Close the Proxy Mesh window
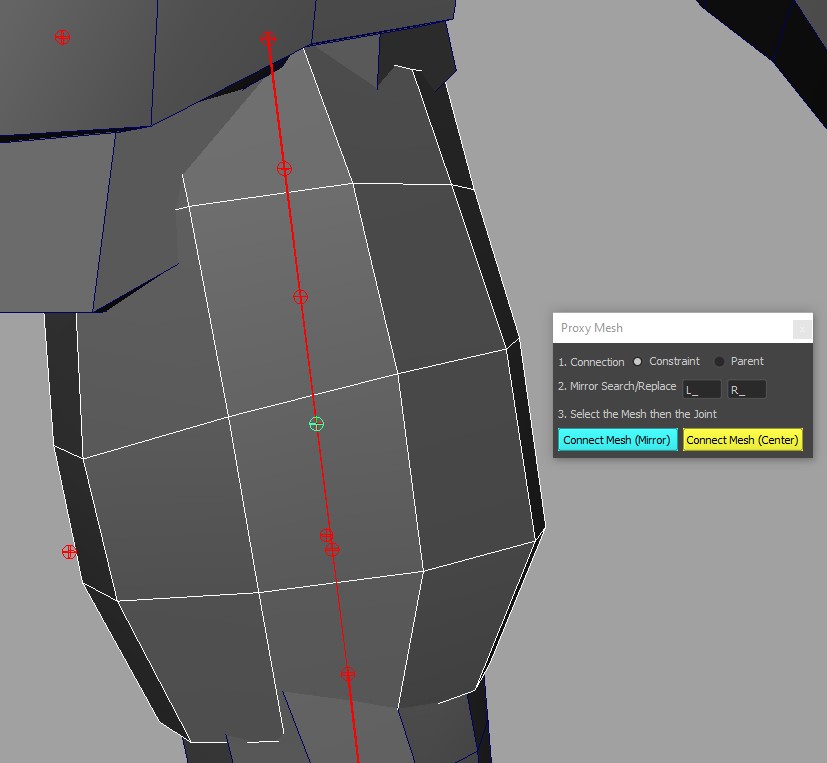 point(802,329)
